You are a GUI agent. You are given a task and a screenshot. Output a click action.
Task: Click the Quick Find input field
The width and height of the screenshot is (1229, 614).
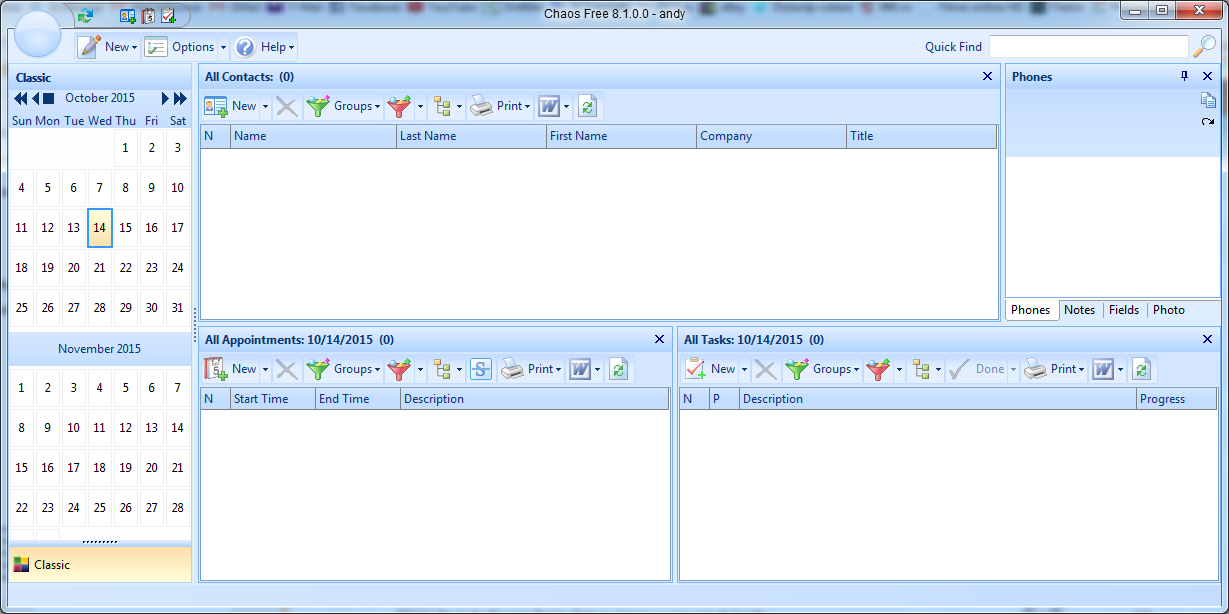[x=1088, y=46]
